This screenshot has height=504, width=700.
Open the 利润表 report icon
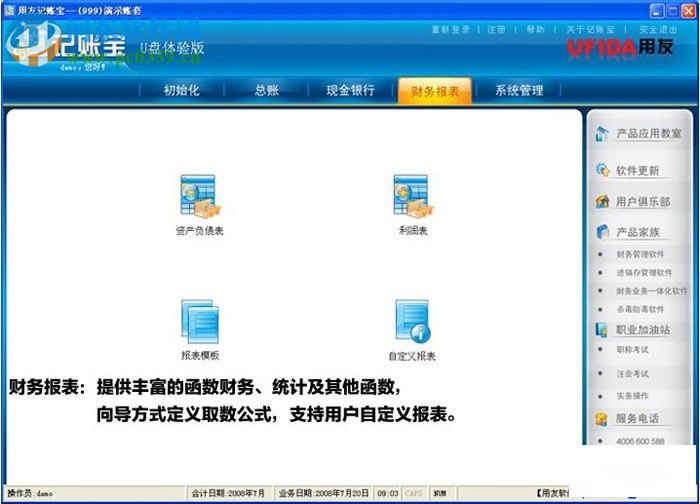tap(413, 196)
